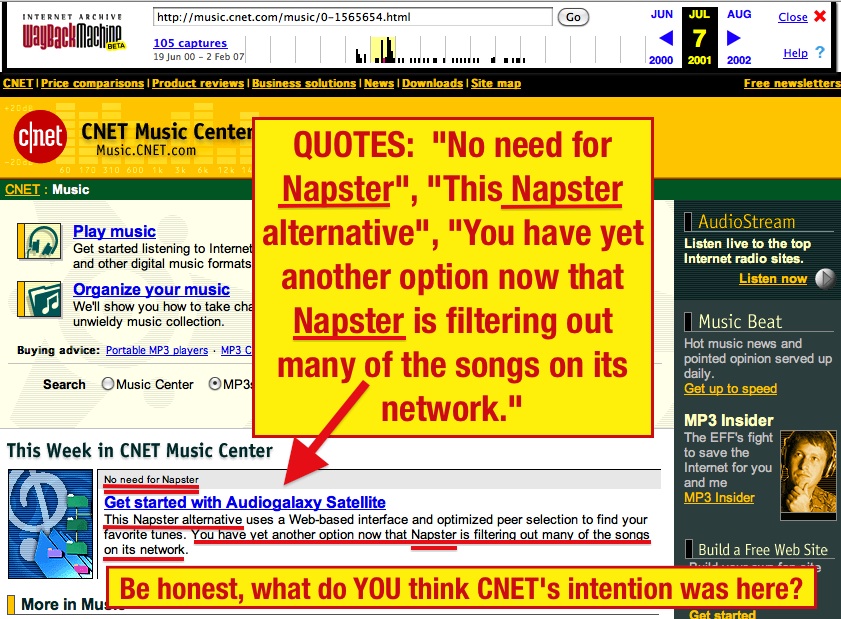Viewport: 841px width, 619px height.
Task: Open the 105 captures link
Action: pyautogui.click(x=190, y=43)
